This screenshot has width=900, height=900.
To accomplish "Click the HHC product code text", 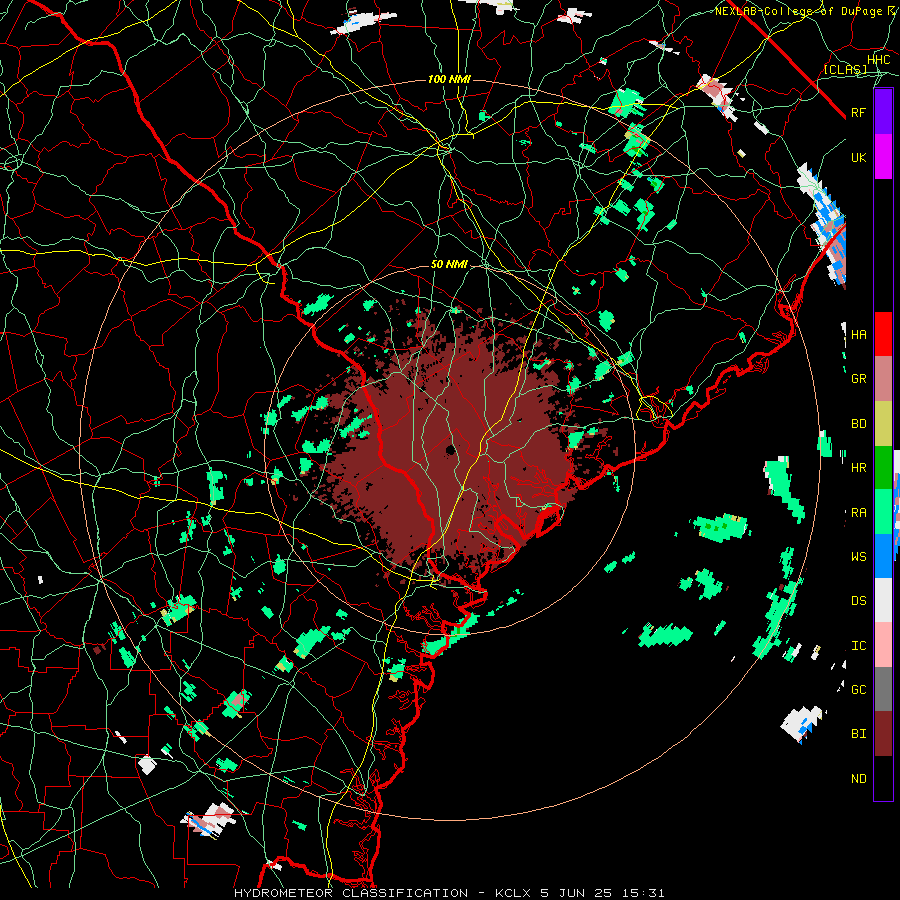I will tap(879, 60).
